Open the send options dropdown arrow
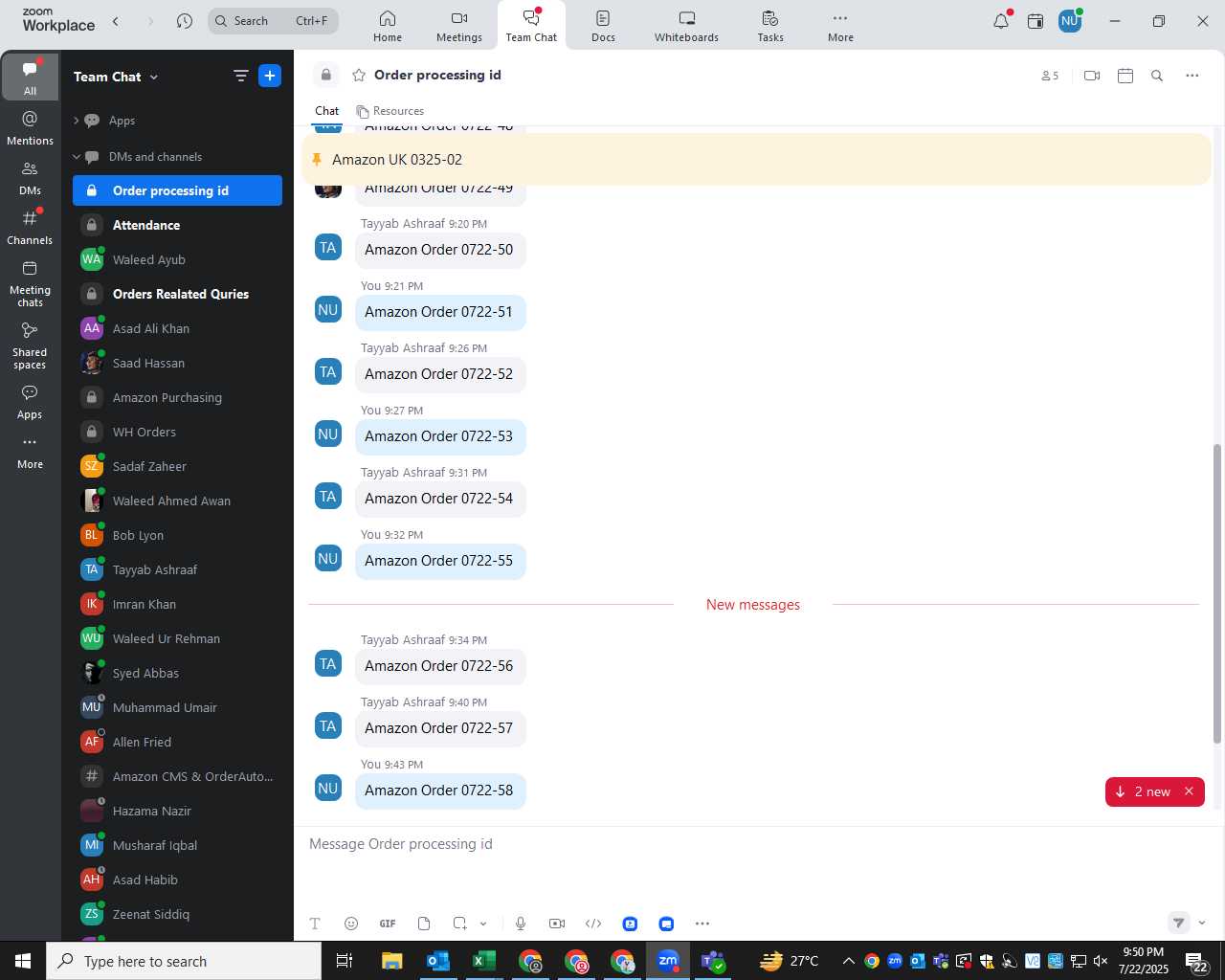 1202,923
